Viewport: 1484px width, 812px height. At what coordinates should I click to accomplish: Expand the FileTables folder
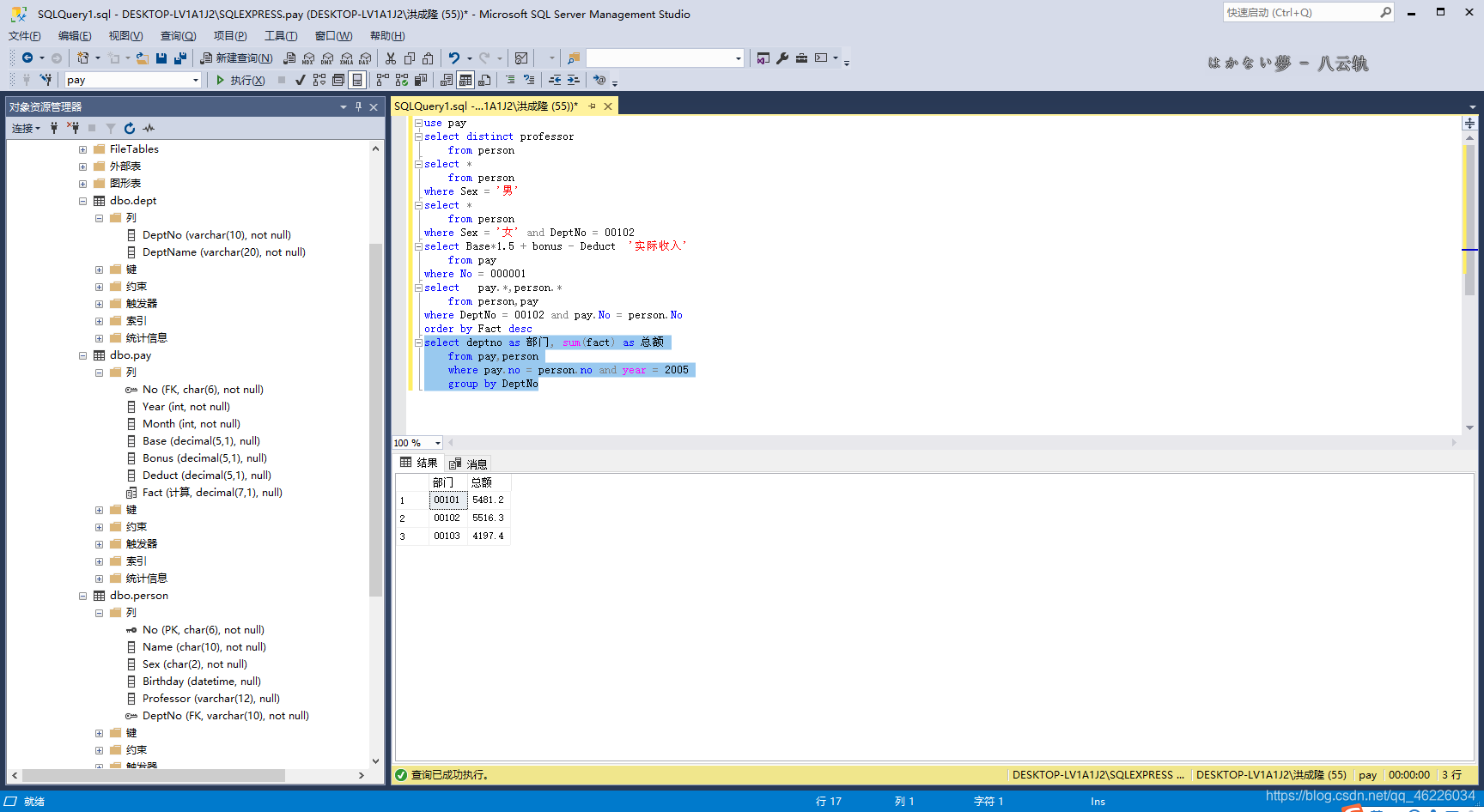point(83,149)
